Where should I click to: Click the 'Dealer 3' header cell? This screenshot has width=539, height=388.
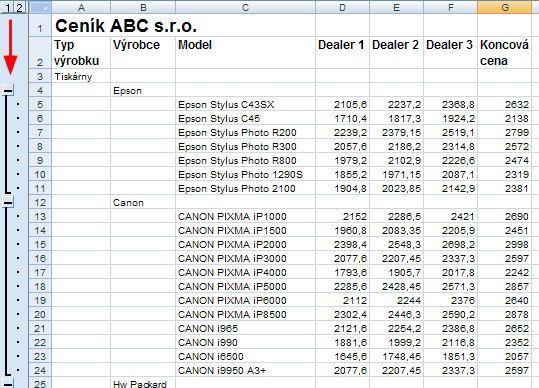click(450, 53)
